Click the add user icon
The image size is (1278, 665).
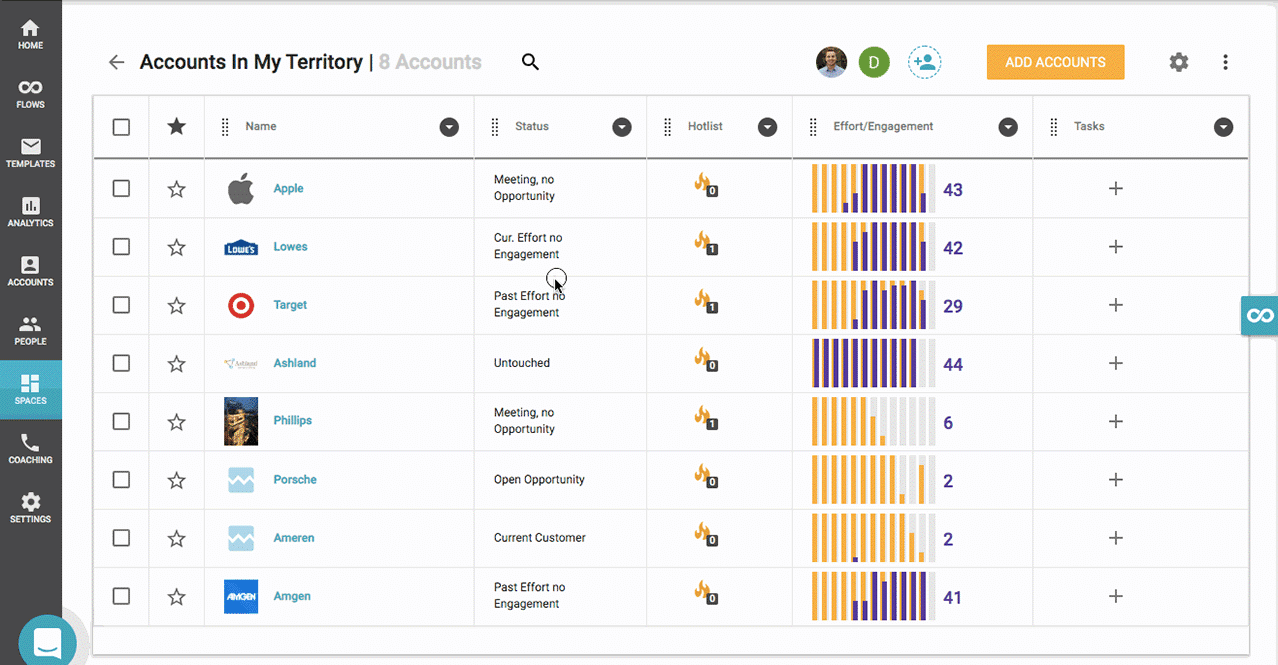click(x=924, y=62)
